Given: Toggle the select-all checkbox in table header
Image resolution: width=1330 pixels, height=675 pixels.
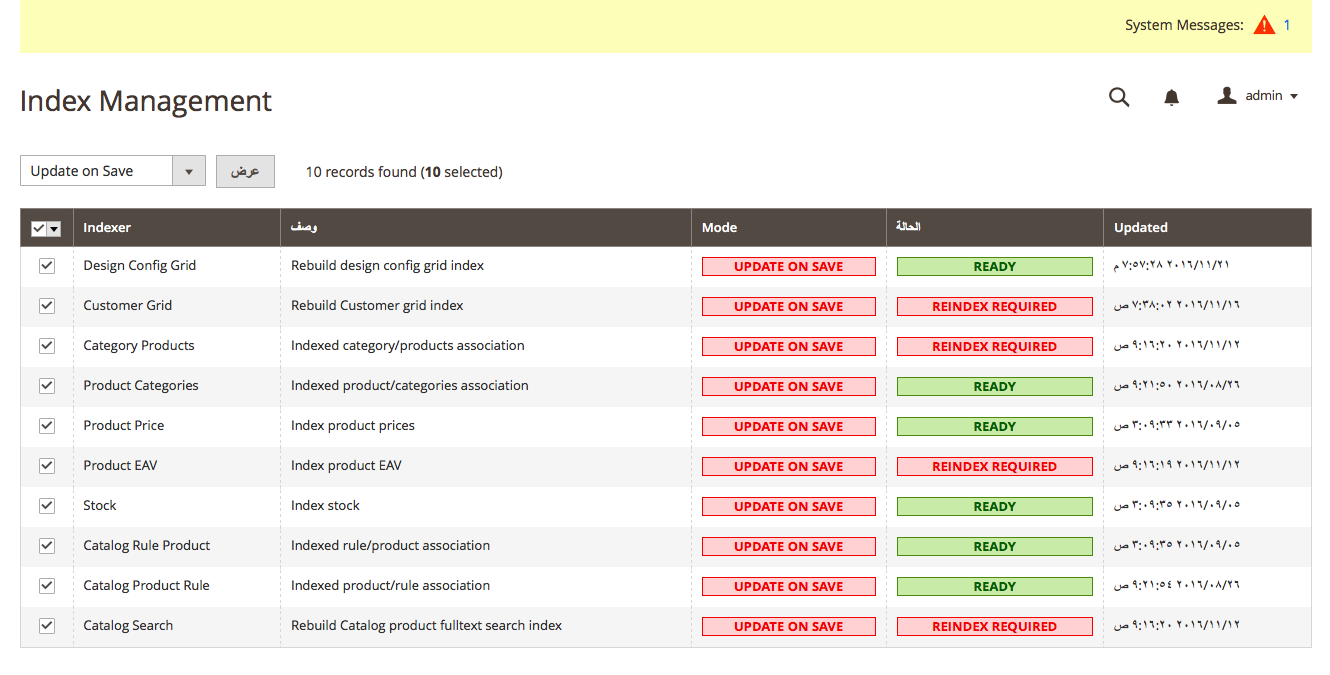Looking at the screenshot, I should 39,229.
